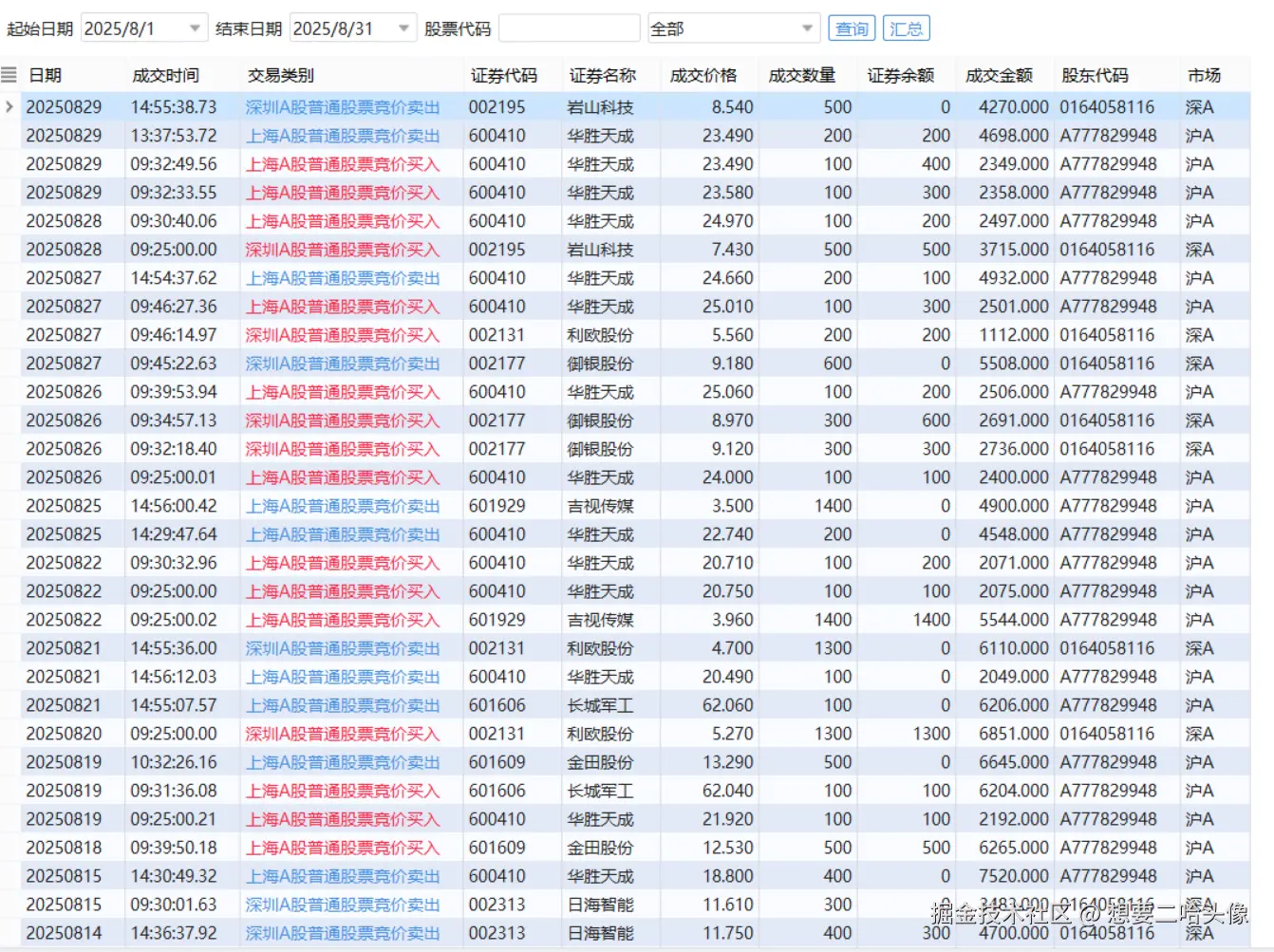This screenshot has width=1274, height=952.
Task: Click the 证券名称 column header
Action: (602, 75)
